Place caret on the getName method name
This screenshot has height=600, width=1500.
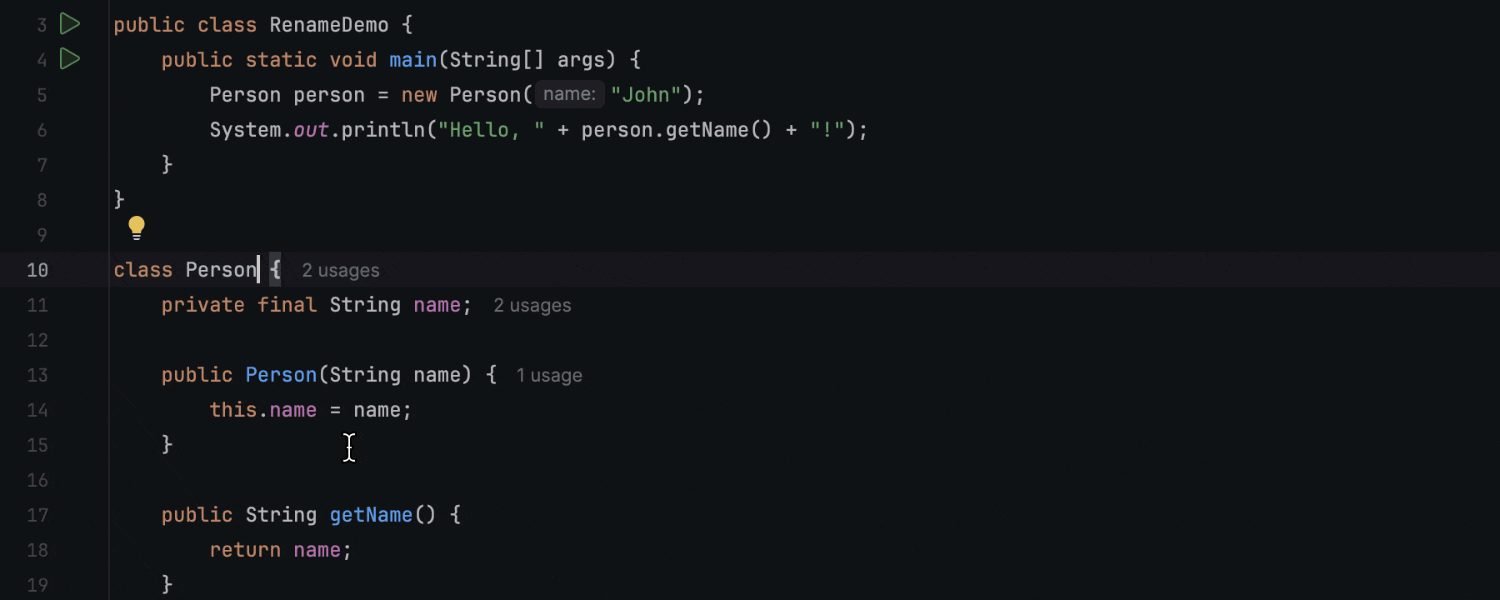pyautogui.click(x=371, y=514)
